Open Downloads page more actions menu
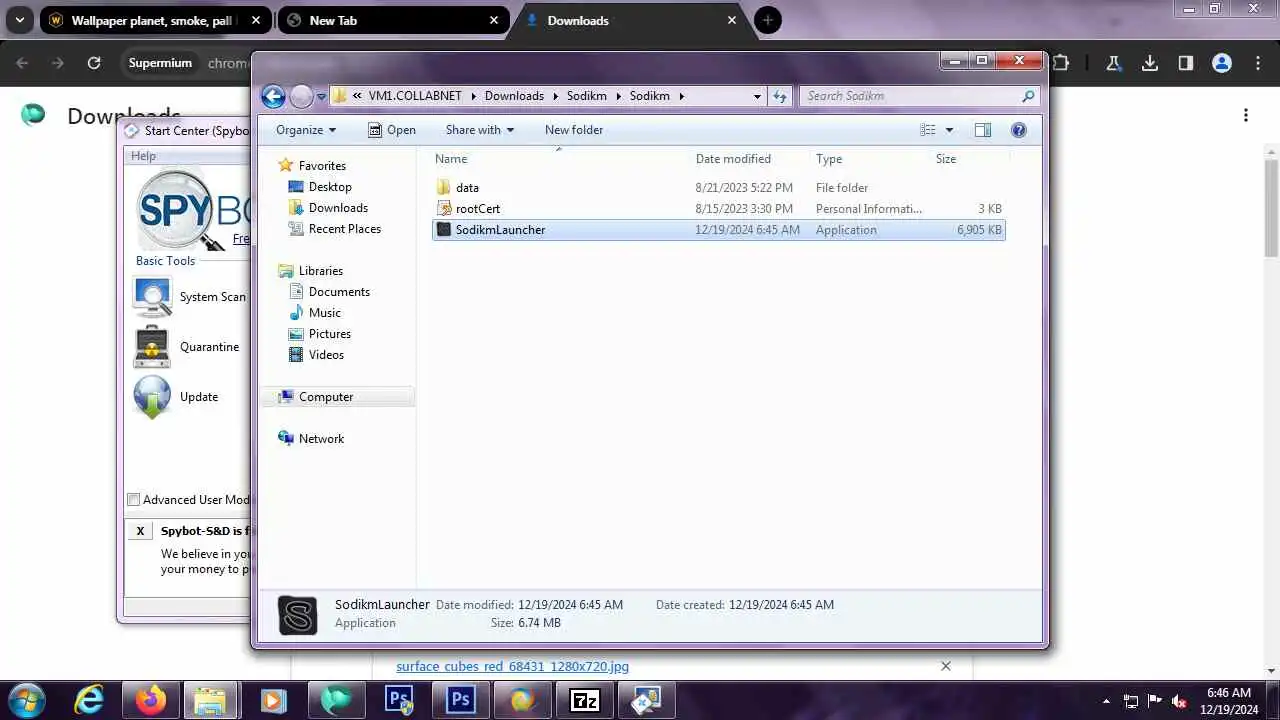Viewport: 1280px width, 720px height. 1246,115
